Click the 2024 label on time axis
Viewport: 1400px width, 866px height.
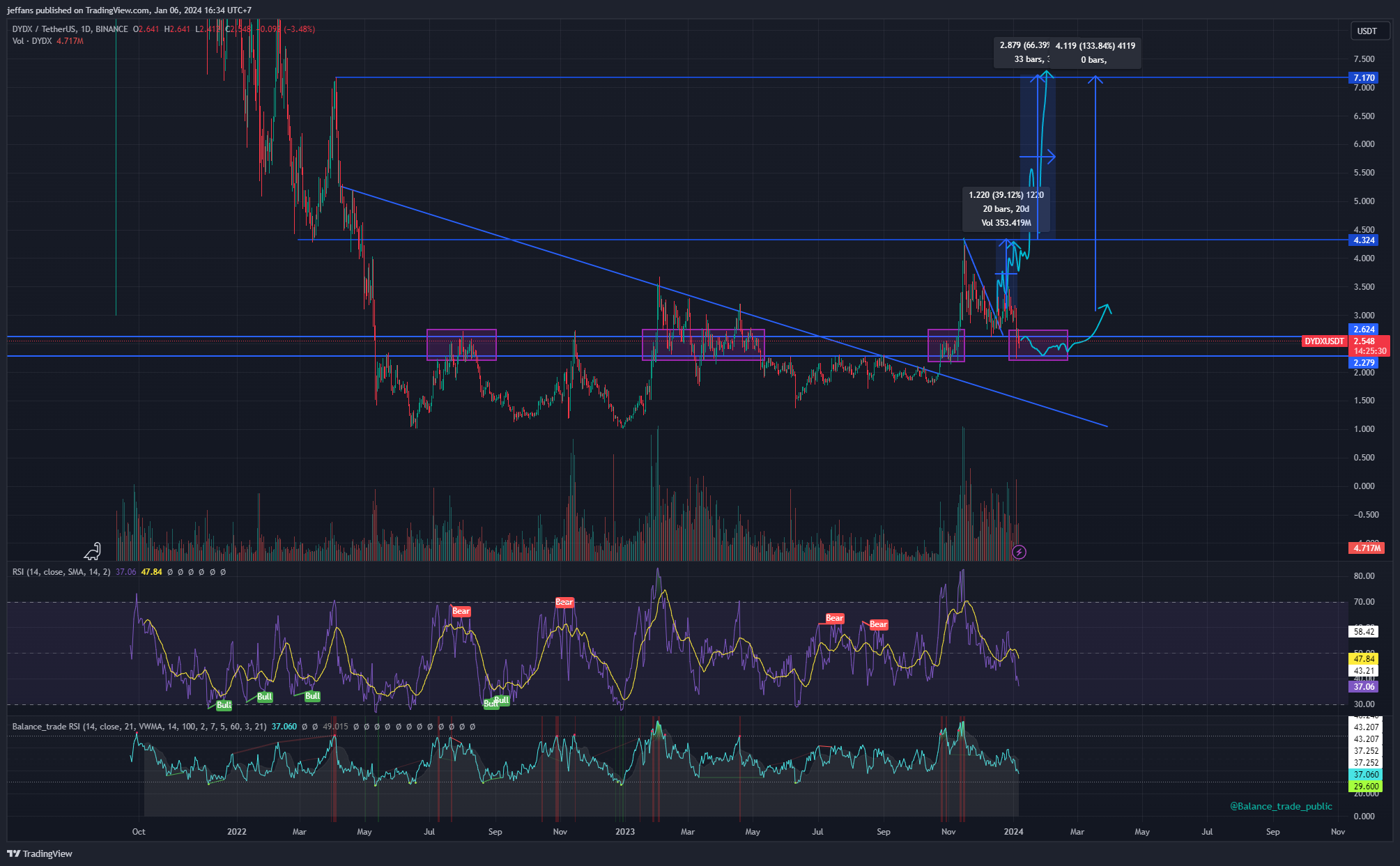[1013, 831]
